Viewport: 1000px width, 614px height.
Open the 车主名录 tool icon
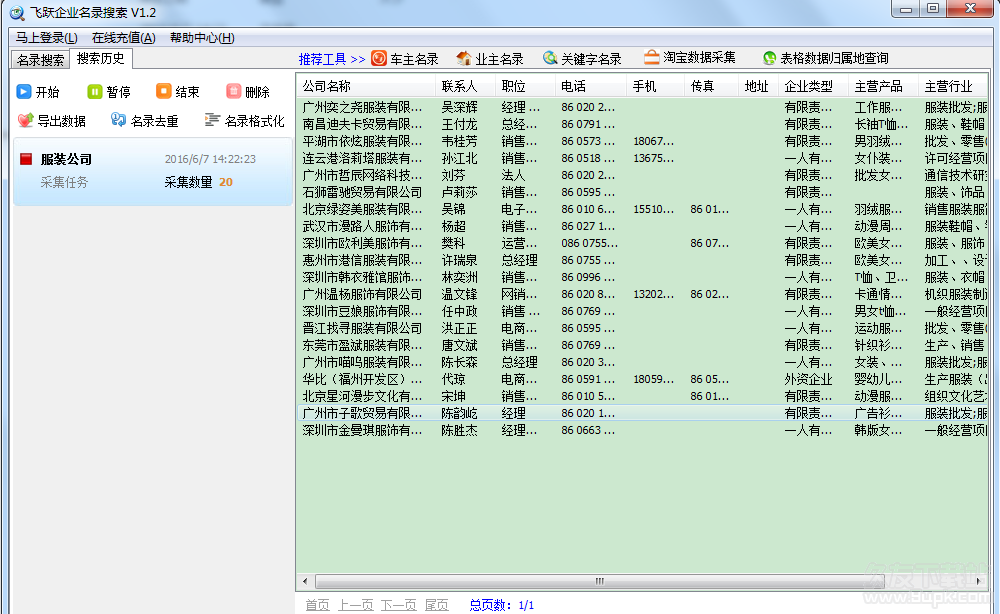coord(379,58)
